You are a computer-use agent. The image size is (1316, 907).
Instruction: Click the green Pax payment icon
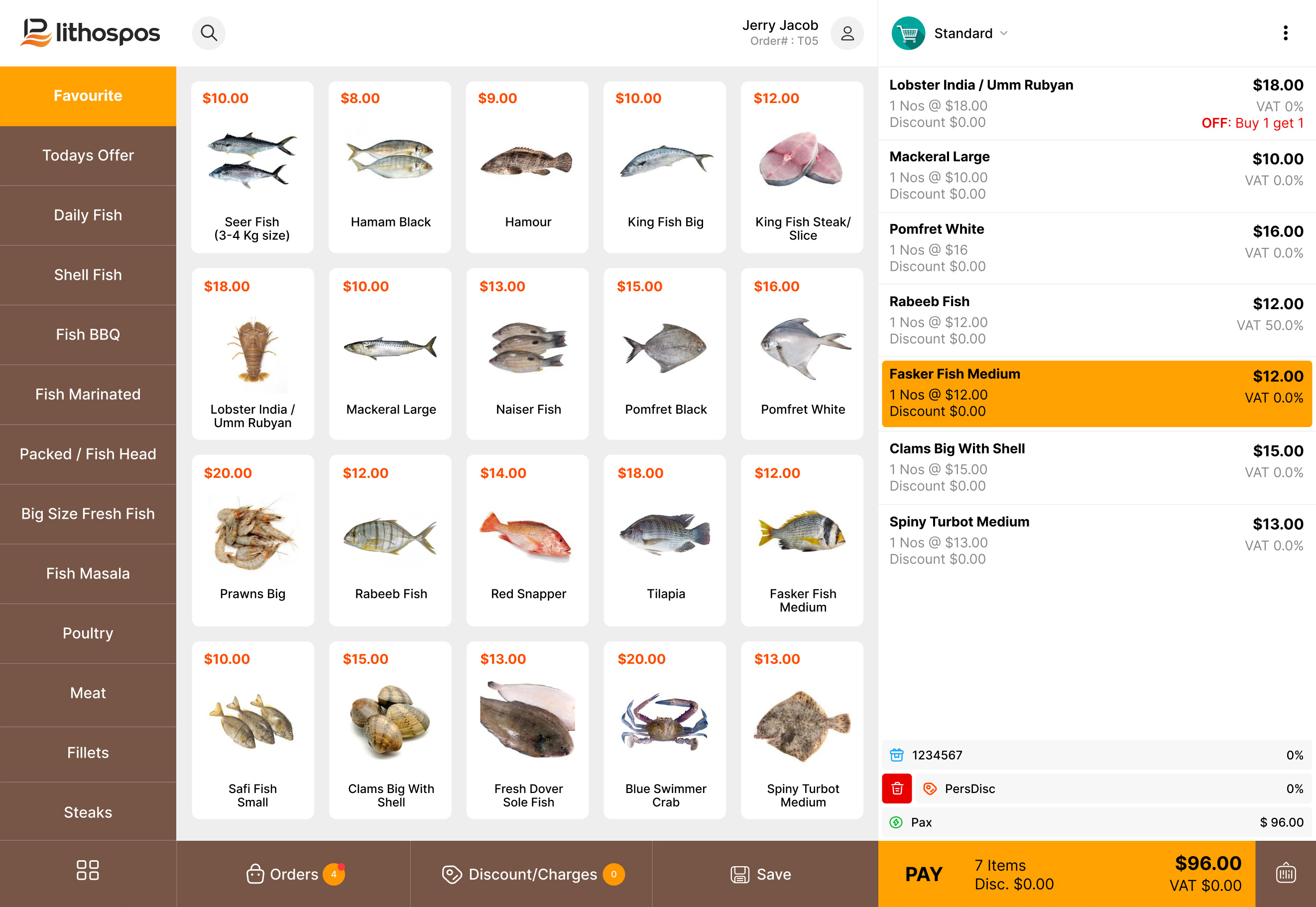pyautogui.click(x=897, y=822)
